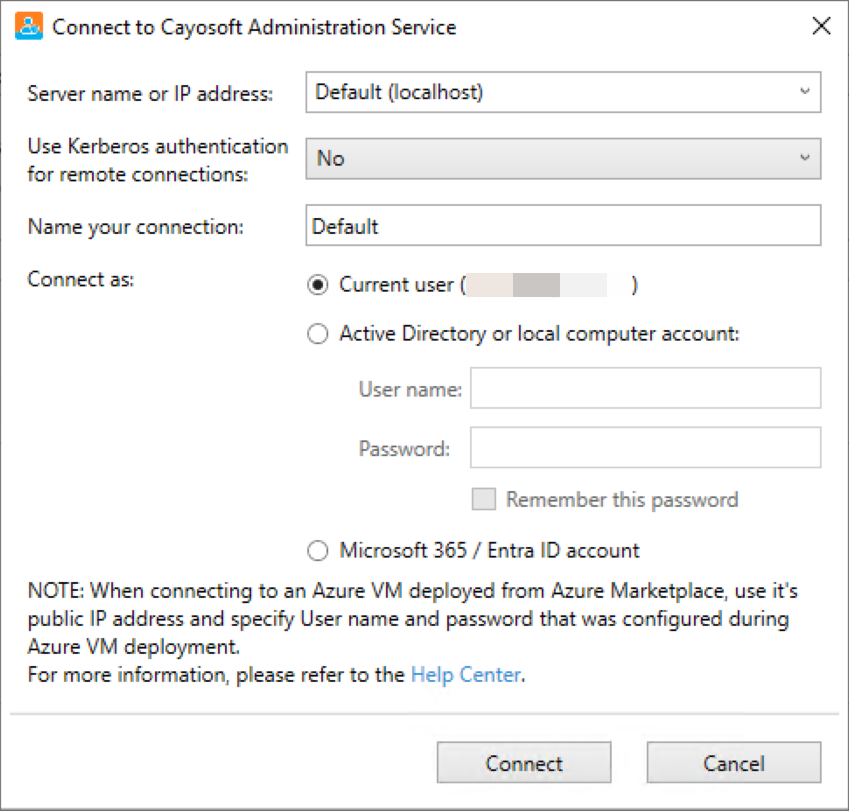Select Microsoft 365 / Entra ID account option

point(318,551)
